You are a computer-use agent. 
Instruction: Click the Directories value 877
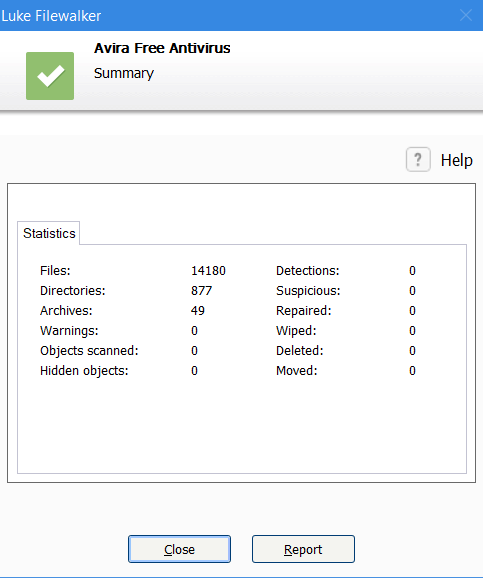(201, 291)
